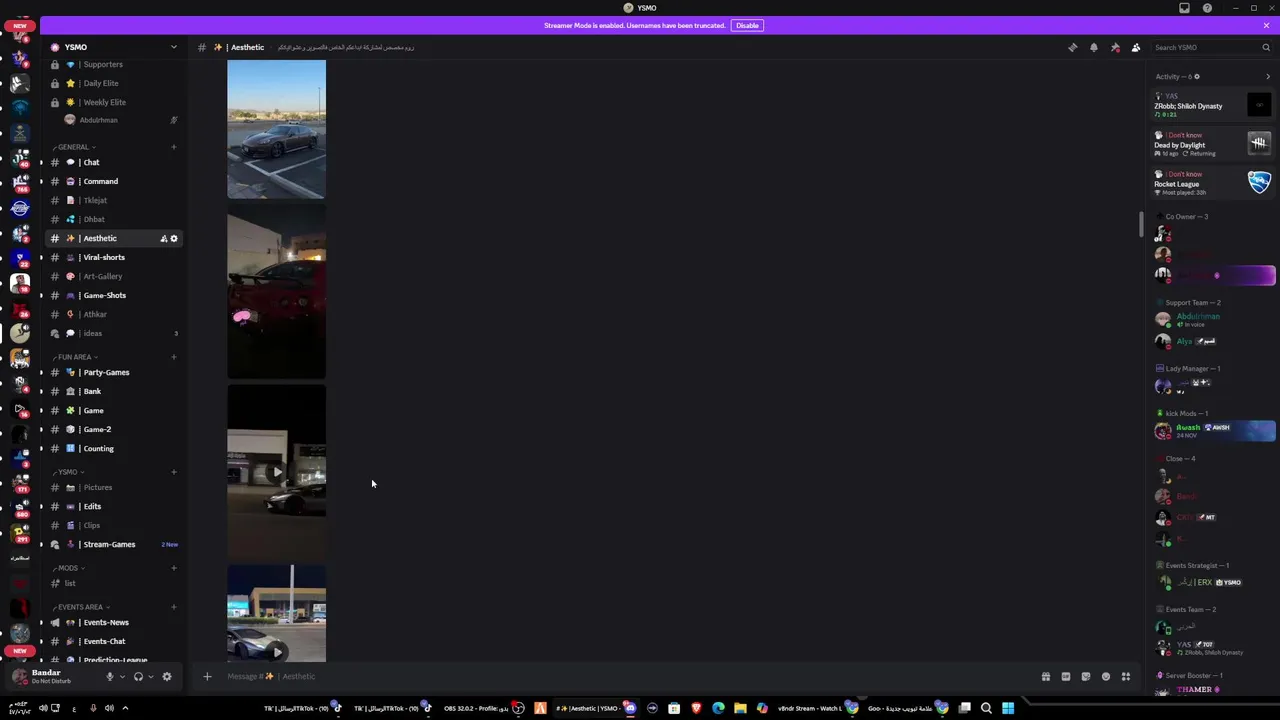Open notification settings bell icon
1280x720 pixels.
tap(1094, 47)
